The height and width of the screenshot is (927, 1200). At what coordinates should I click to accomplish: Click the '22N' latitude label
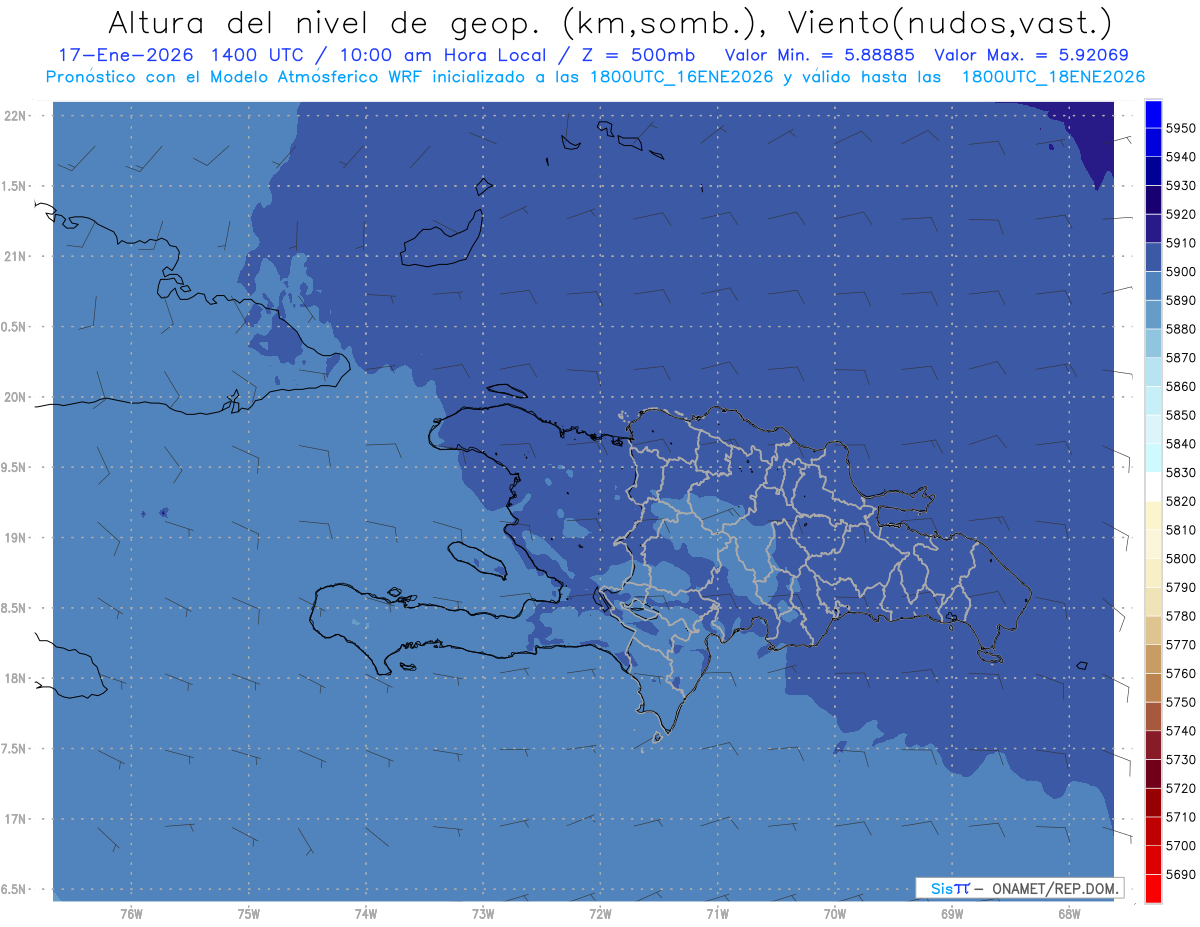pyautogui.click(x=17, y=115)
